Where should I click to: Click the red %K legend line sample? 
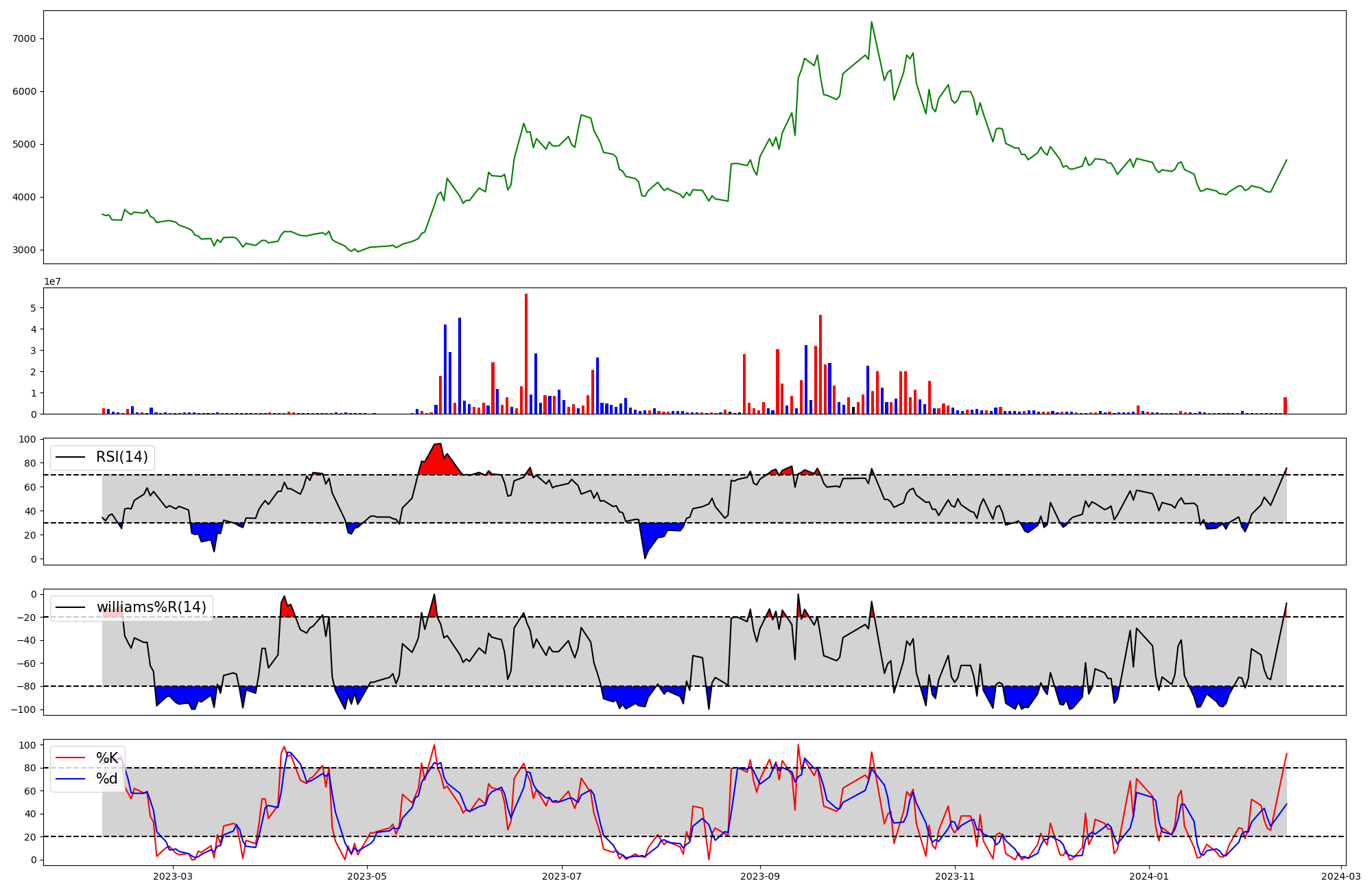click(x=70, y=758)
